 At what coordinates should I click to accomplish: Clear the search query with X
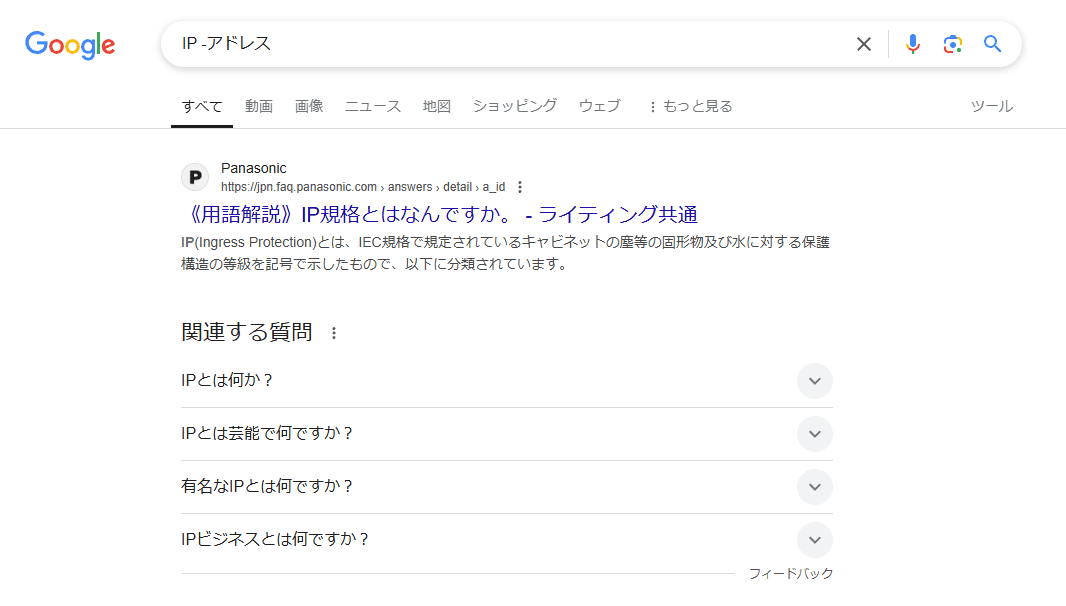863,44
